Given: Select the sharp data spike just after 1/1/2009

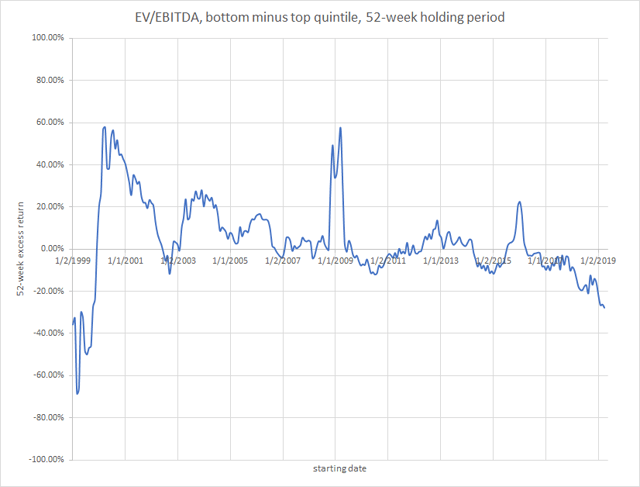Looking at the screenshot, I should pos(341,128).
